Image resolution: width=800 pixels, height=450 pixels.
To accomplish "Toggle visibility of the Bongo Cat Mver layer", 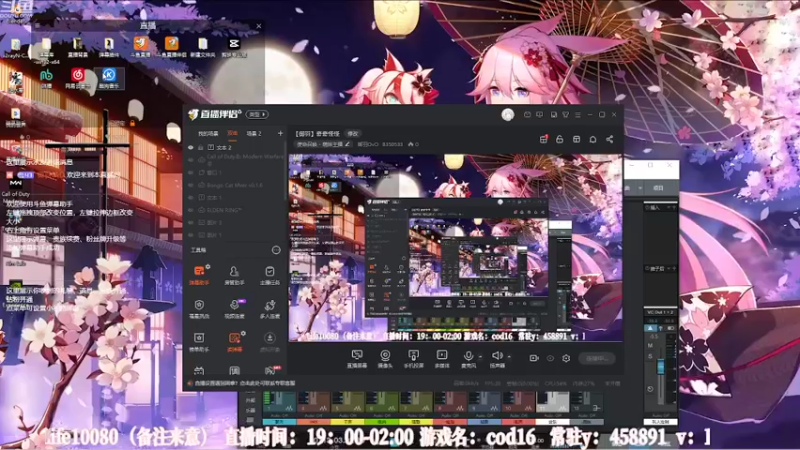I will [191, 185].
